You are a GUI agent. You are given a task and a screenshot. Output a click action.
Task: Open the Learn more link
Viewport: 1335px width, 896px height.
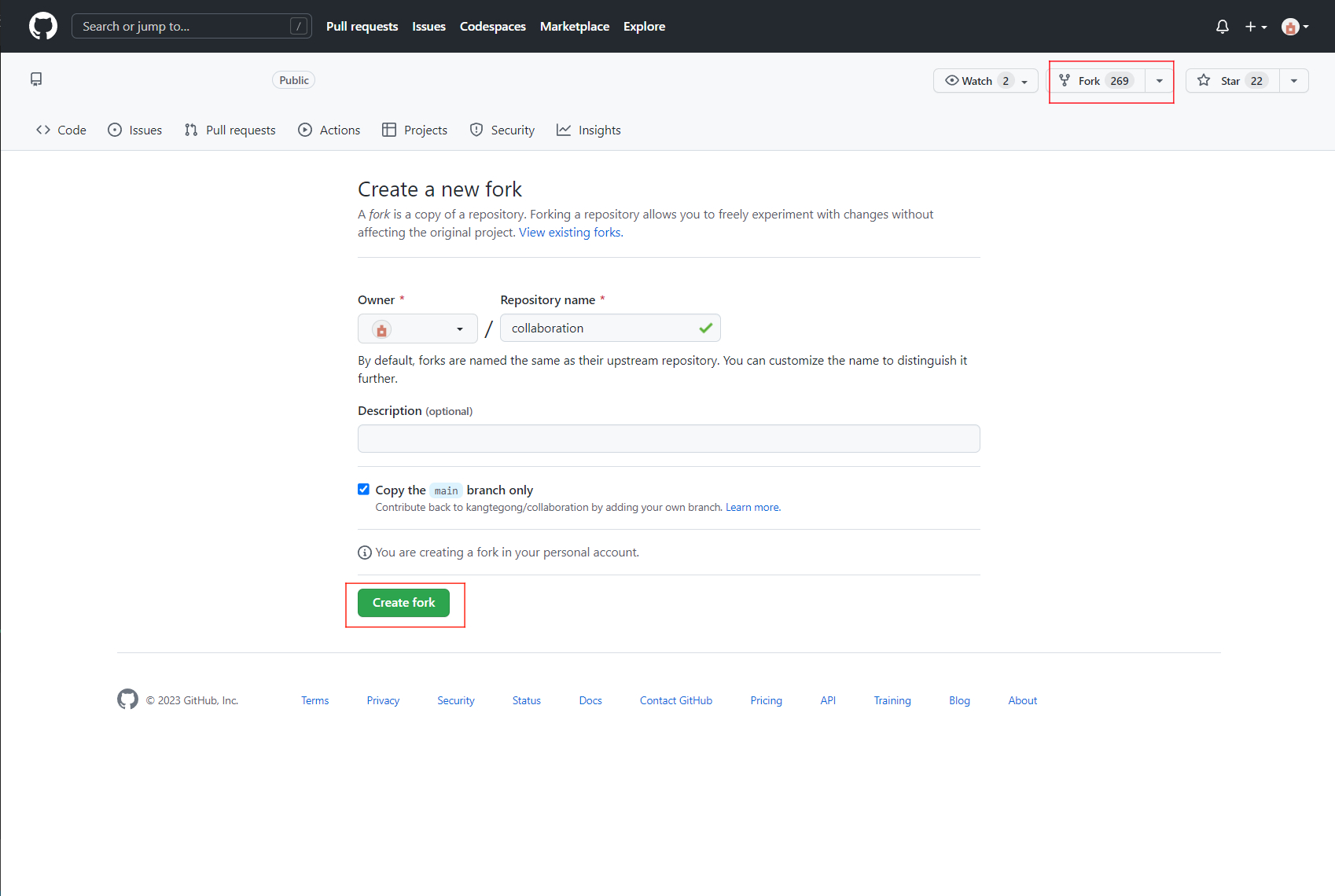click(x=752, y=508)
